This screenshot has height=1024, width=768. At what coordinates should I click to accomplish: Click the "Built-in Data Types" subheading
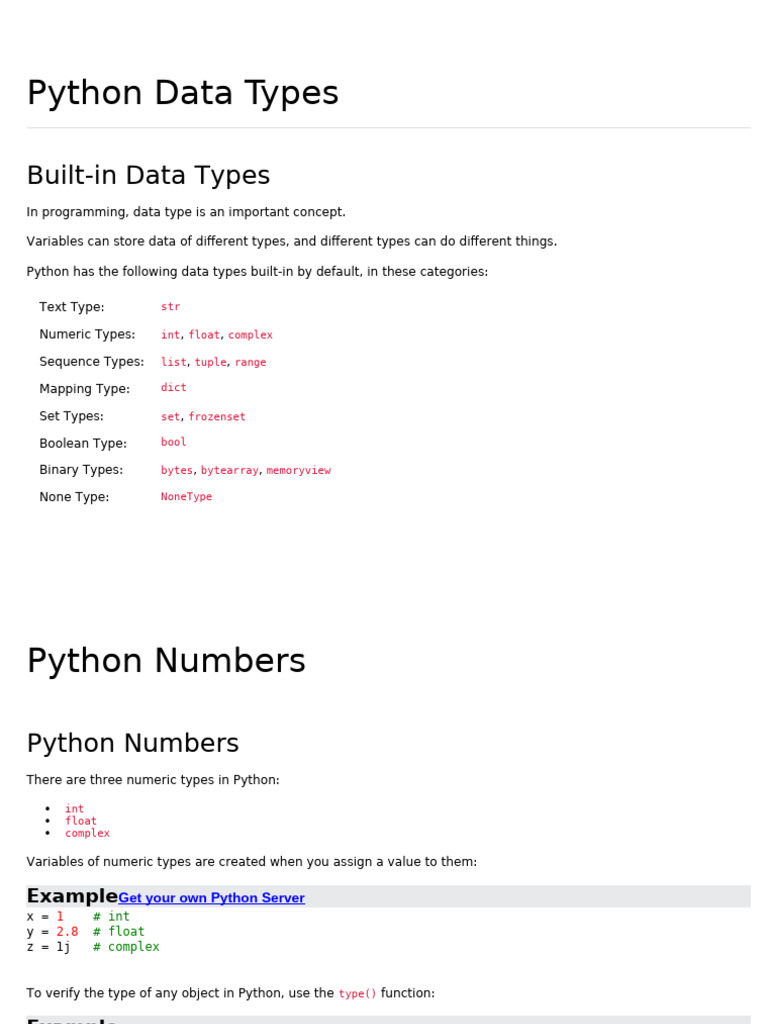148,175
